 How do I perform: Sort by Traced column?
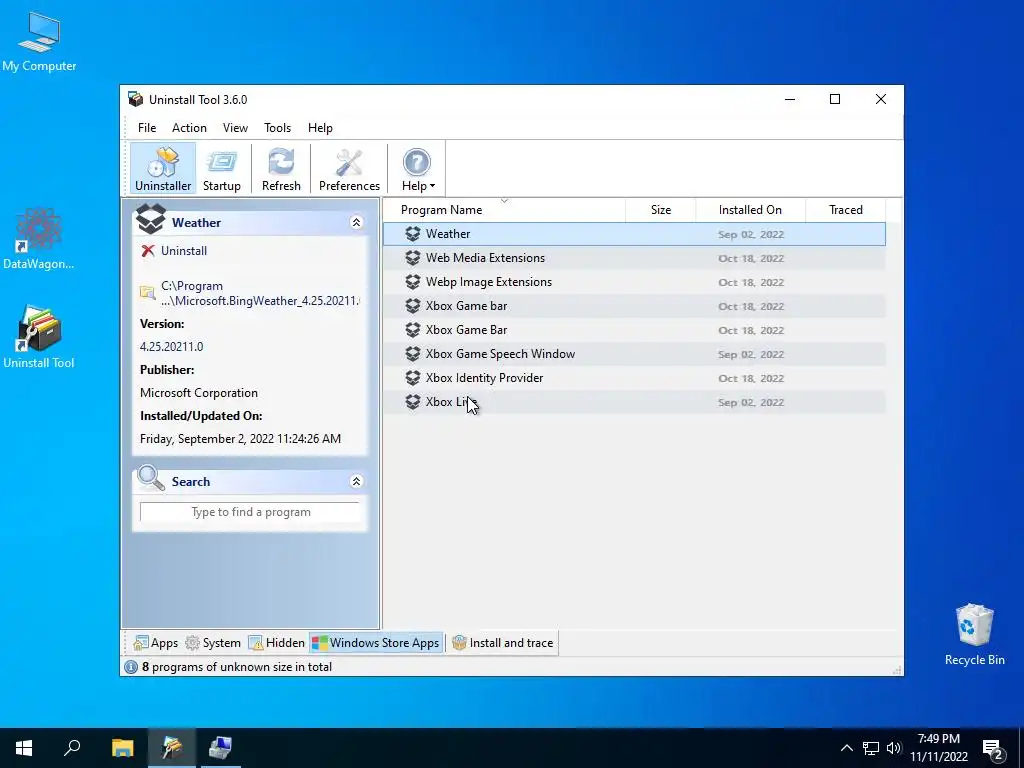click(x=846, y=210)
